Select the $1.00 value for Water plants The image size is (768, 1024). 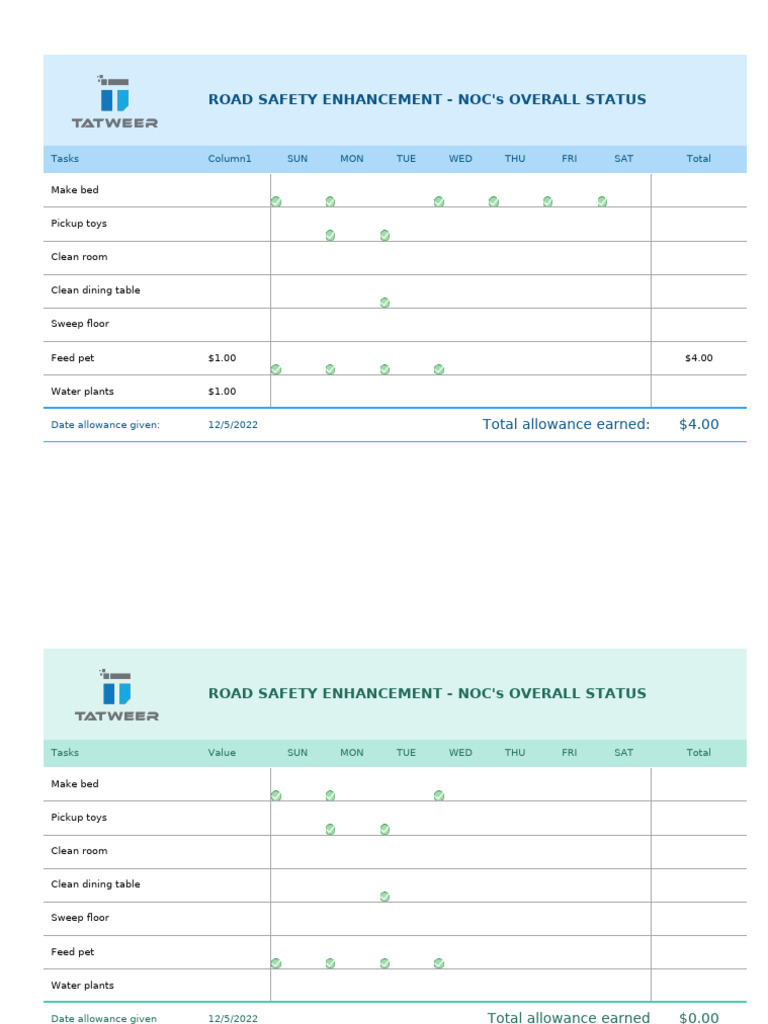222,391
